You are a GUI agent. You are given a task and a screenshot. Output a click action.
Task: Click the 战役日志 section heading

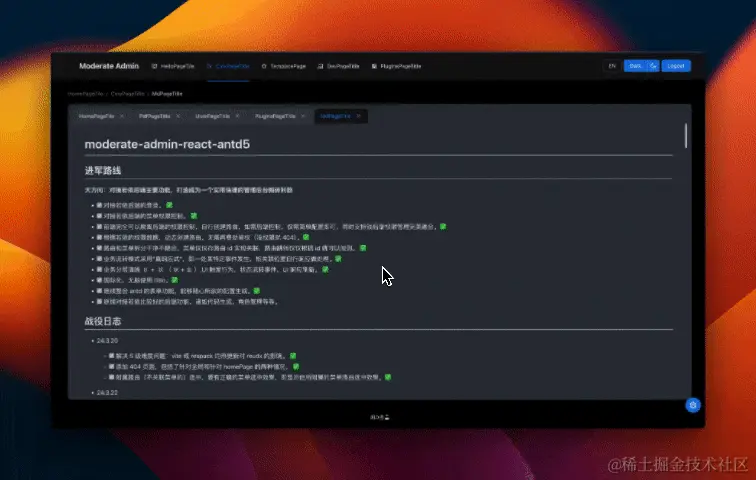click(103, 321)
